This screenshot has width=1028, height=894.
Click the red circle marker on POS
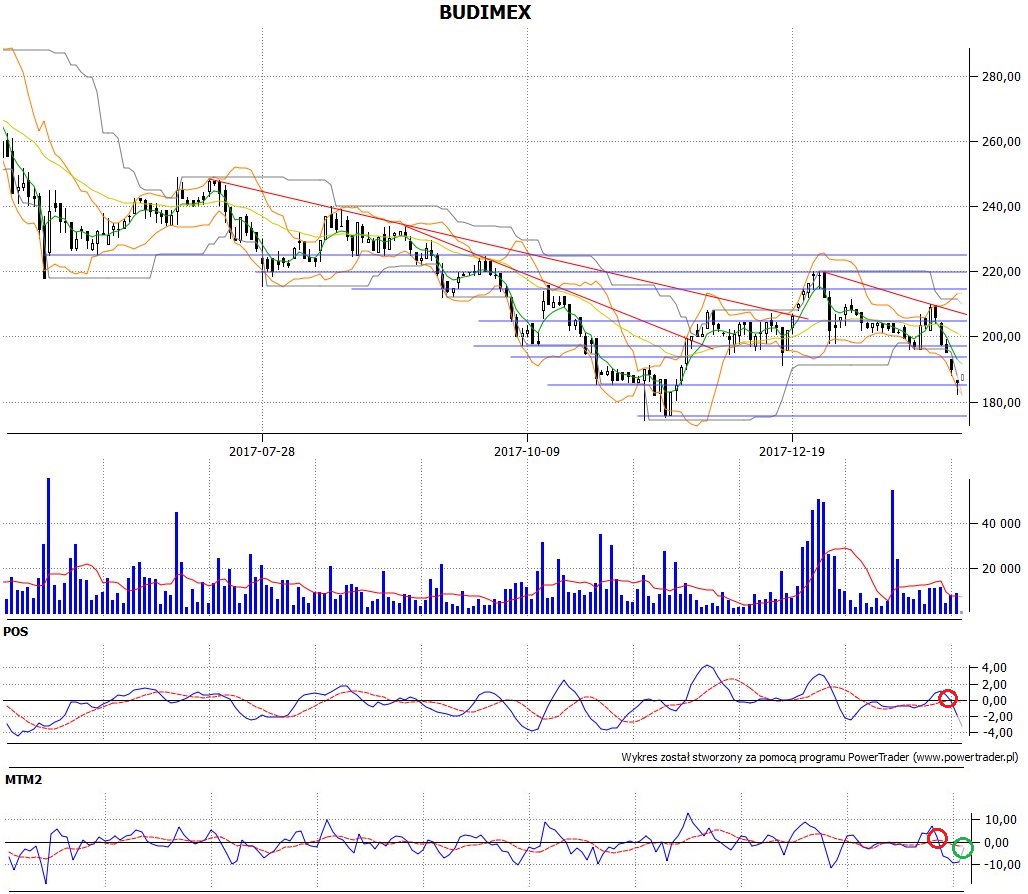tap(947, 698)
